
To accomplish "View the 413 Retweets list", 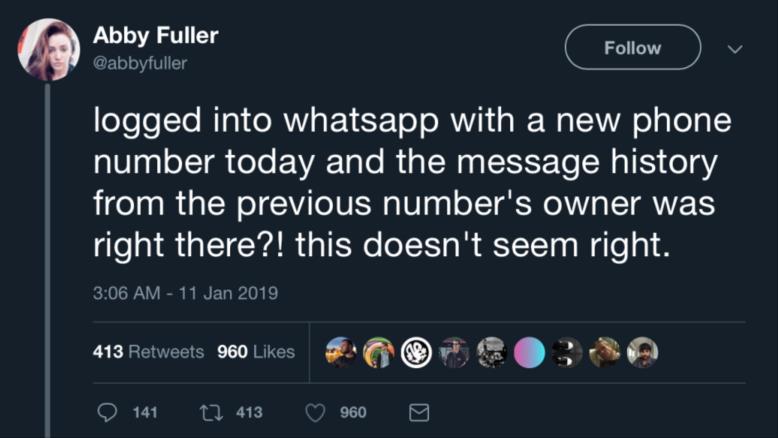I will click(148, 352).
